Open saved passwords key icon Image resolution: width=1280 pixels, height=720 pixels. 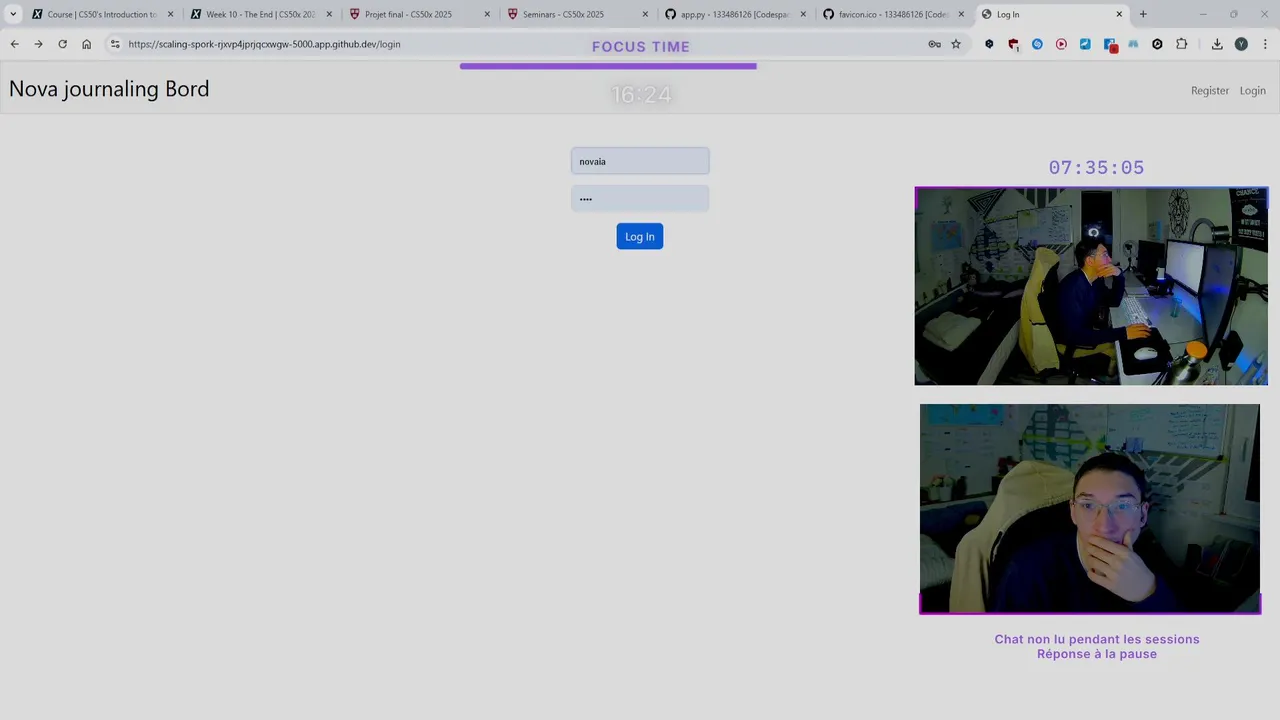(x=934, y=44)
